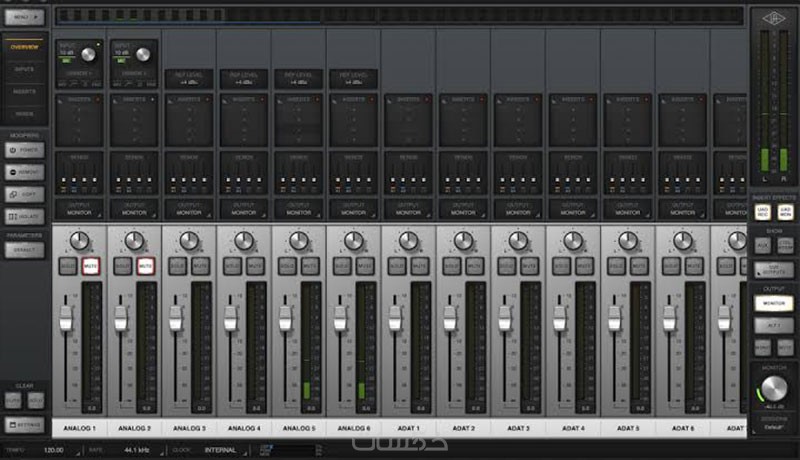Click the ADAT 6 pan knob

coord(683,241)
